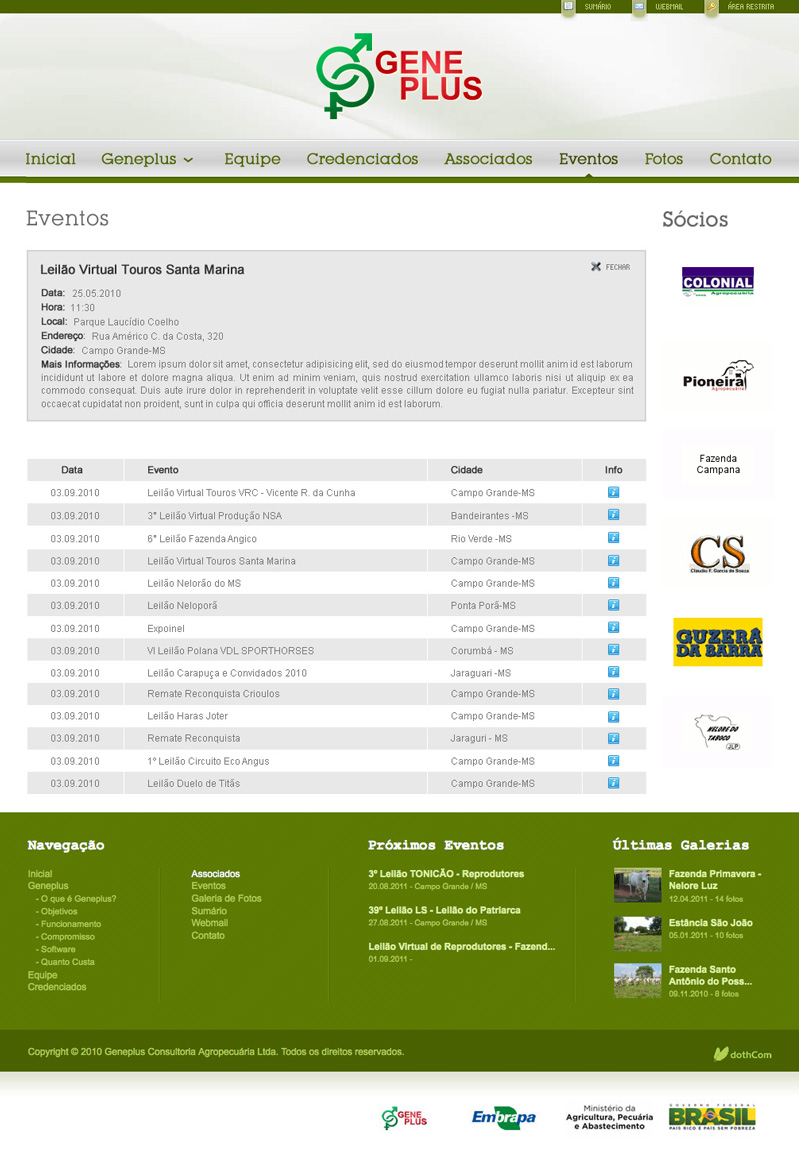Click Ministério da Agricultura logo text
Screen dimensions: 799x1166
(x=609, y=1117)
